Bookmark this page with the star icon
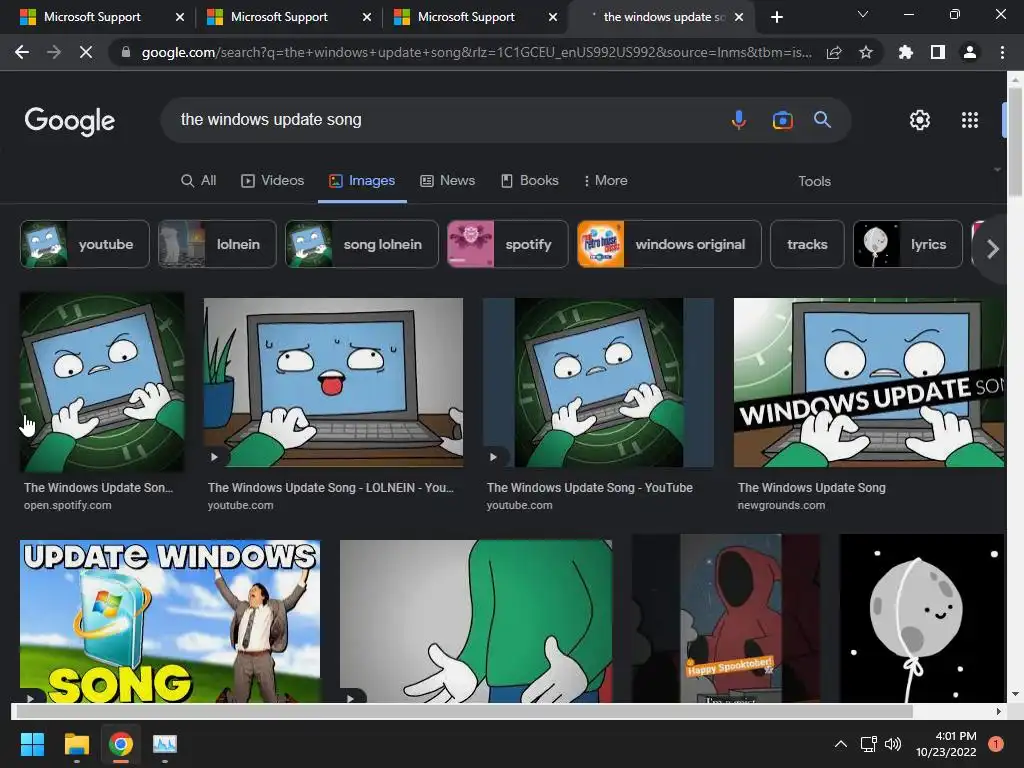1024x768 pixels. 866,52
